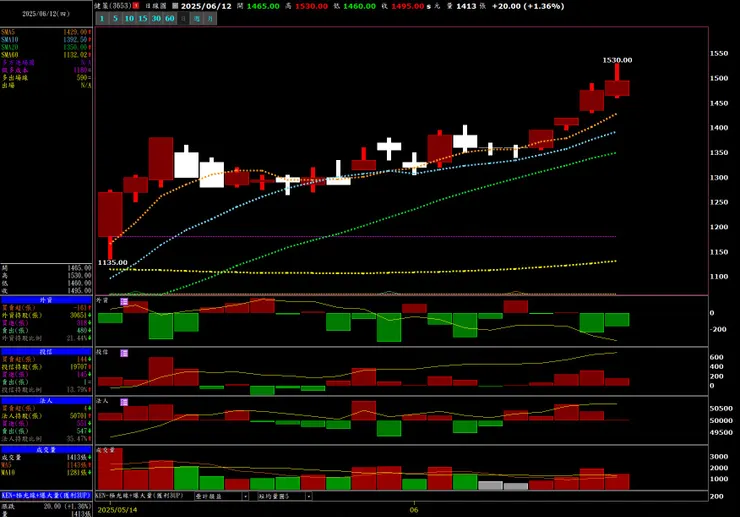Click the volume 1413 in top bar

[466, 6]
